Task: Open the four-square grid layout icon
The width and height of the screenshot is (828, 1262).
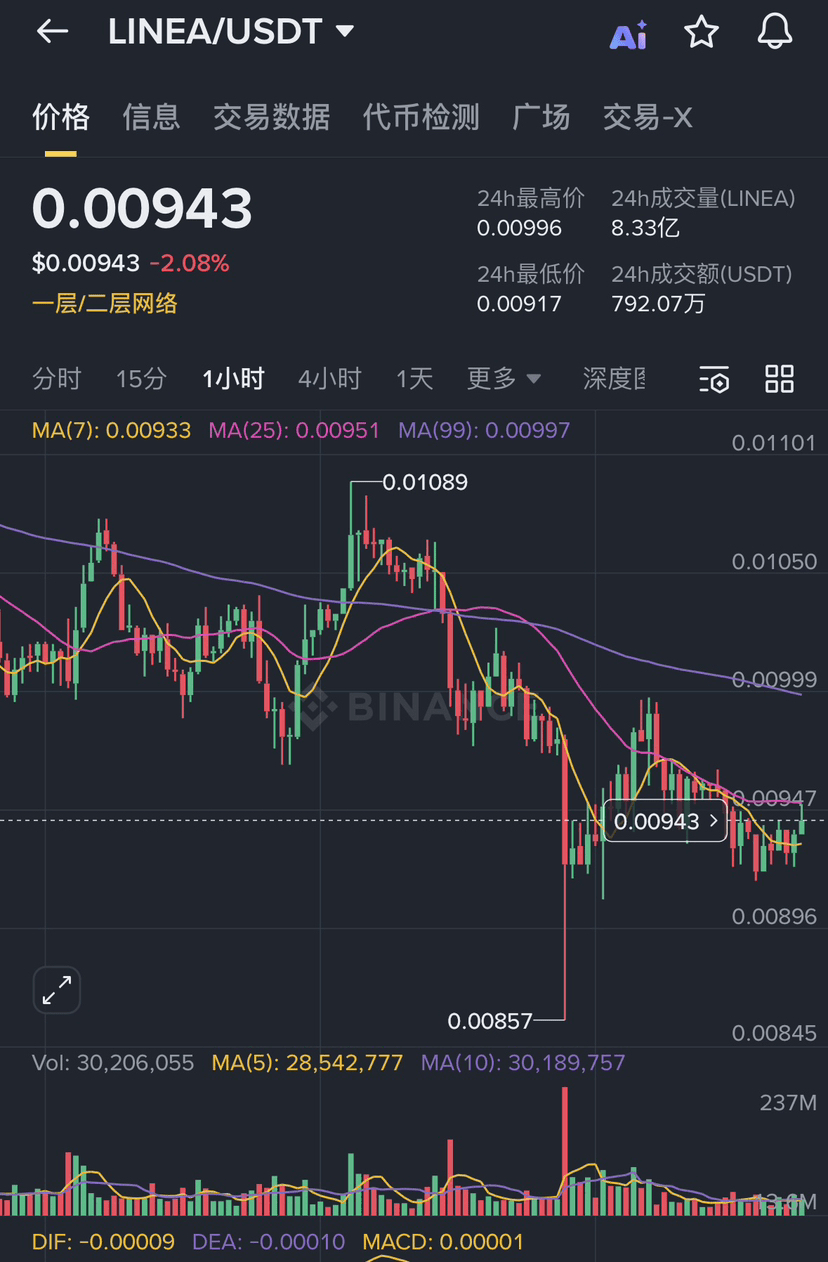Action: [779, 379]
